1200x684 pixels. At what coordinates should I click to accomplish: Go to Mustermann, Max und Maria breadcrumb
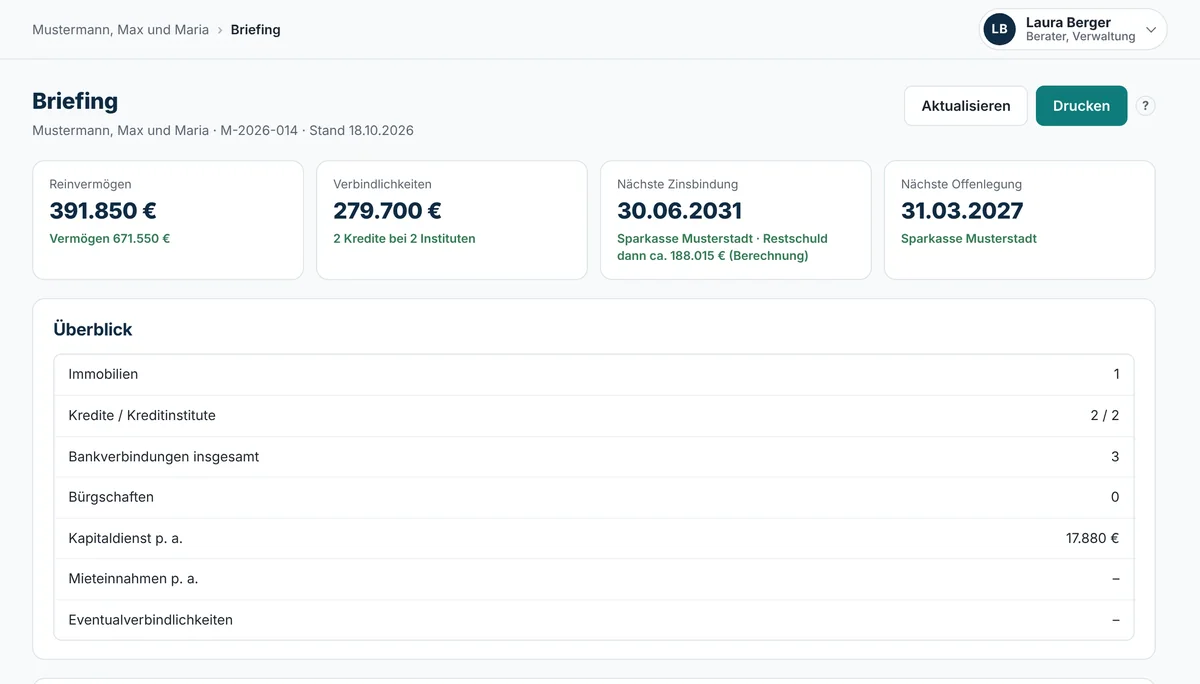click(120, 30)
